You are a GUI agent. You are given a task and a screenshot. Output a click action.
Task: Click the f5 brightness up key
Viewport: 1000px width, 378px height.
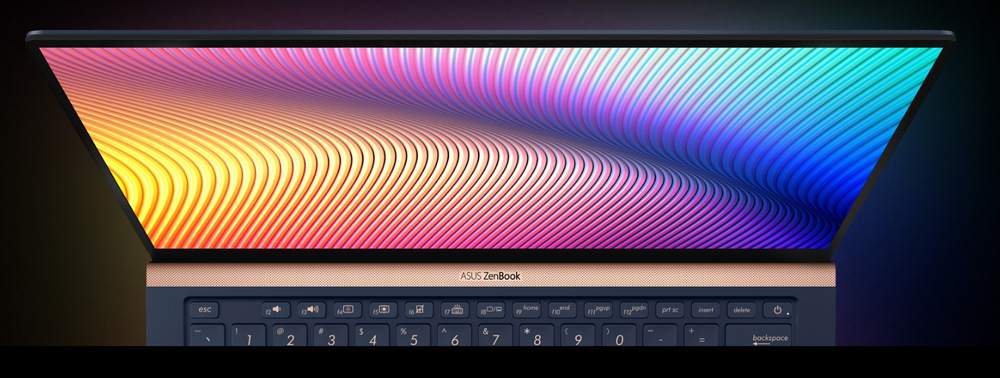[383, 310]
